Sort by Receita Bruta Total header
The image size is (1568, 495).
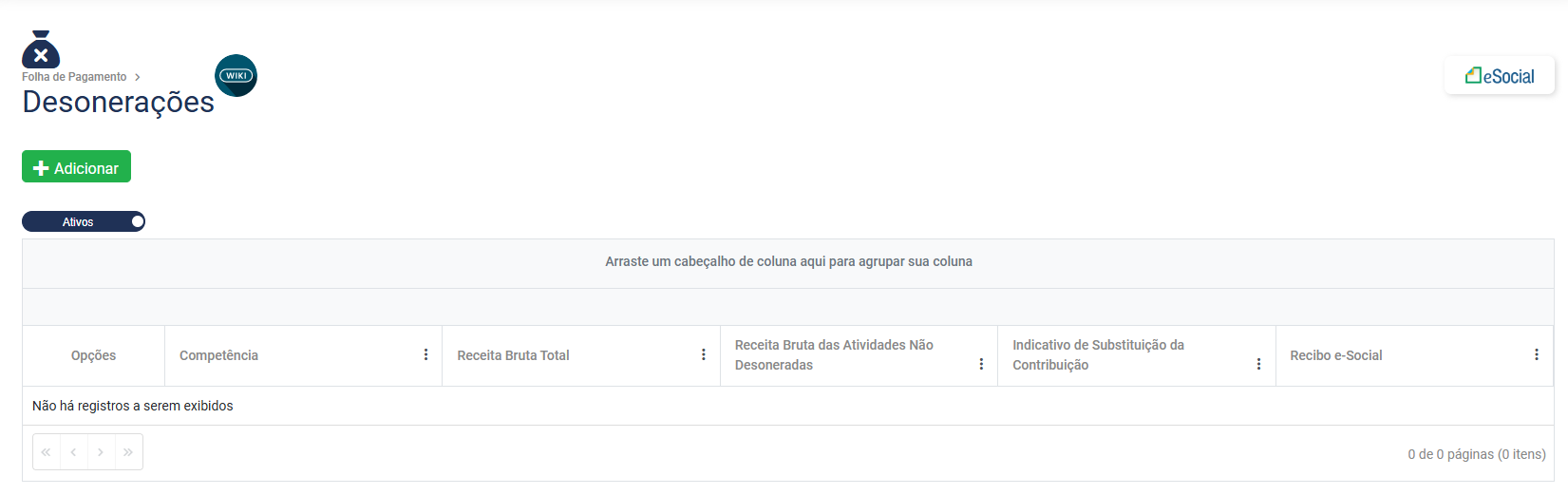point(513,355)
